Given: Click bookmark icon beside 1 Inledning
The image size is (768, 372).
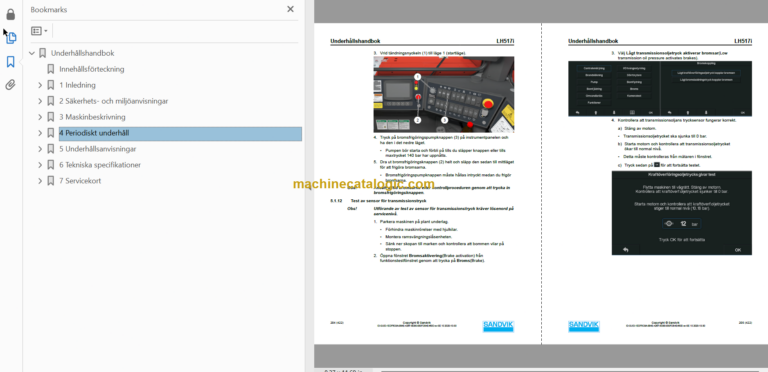Looking at the screenshot, I should point(50,85).
